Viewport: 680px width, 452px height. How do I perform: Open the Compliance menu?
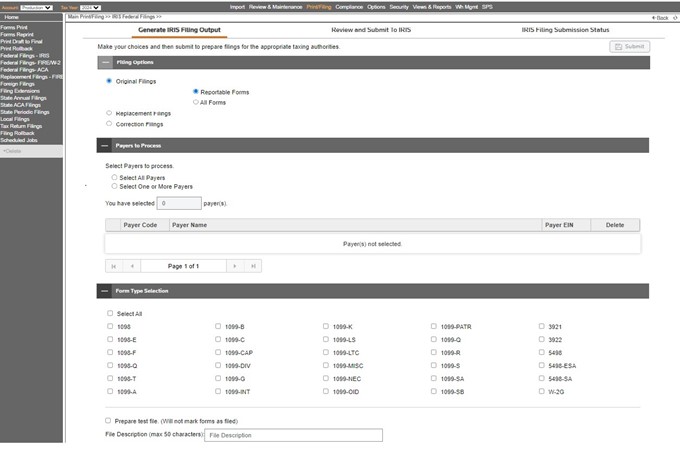(349, 7)
